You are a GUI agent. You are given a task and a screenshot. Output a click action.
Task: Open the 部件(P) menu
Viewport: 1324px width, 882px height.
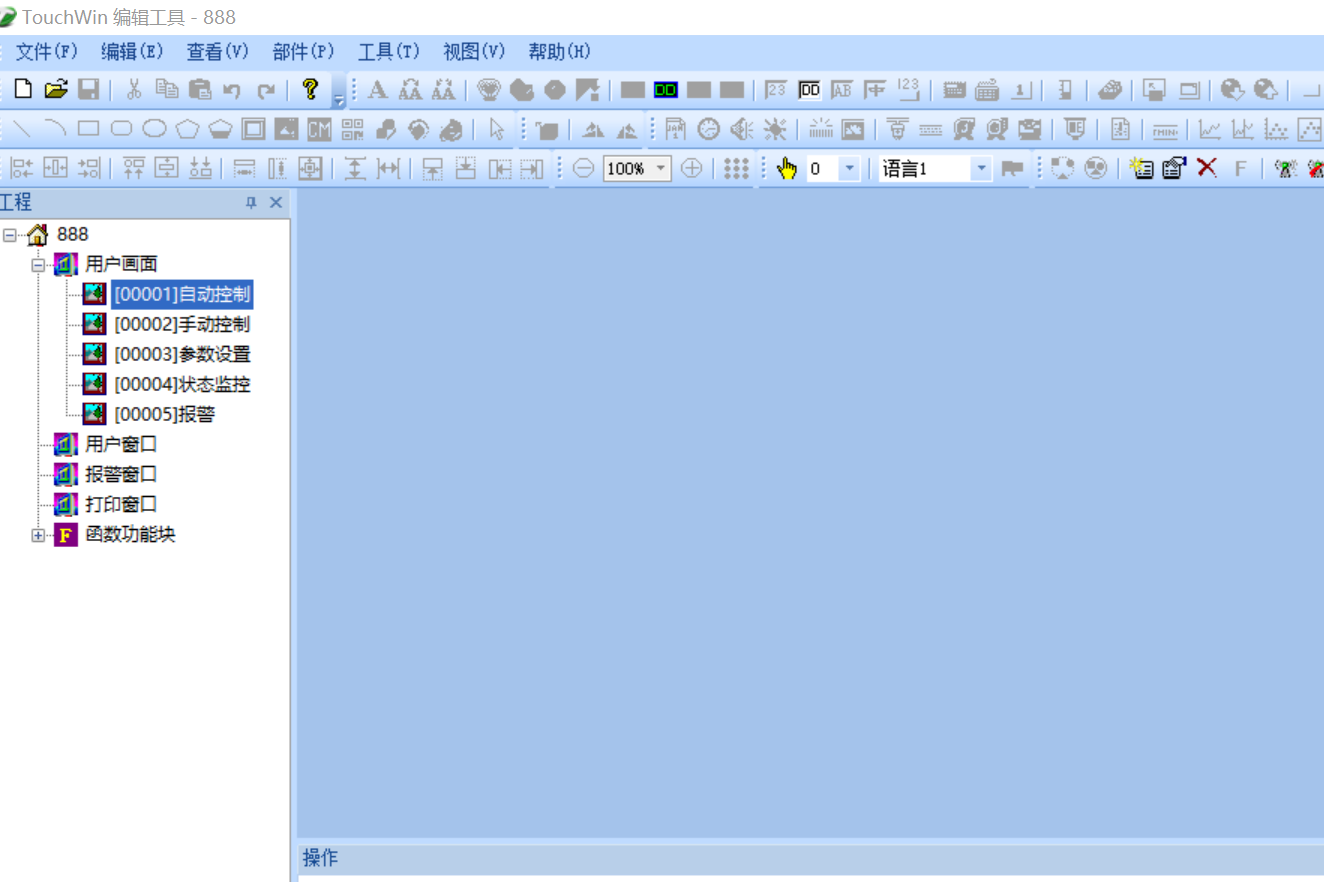(x=303, y=52)
